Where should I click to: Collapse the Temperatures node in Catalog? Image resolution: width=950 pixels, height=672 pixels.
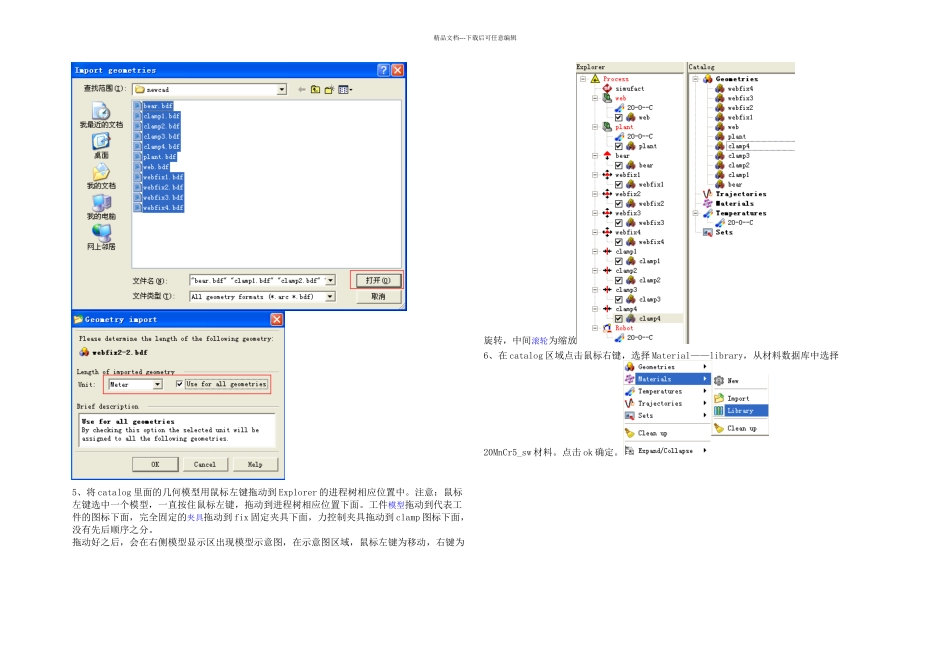tap(696, 213)
